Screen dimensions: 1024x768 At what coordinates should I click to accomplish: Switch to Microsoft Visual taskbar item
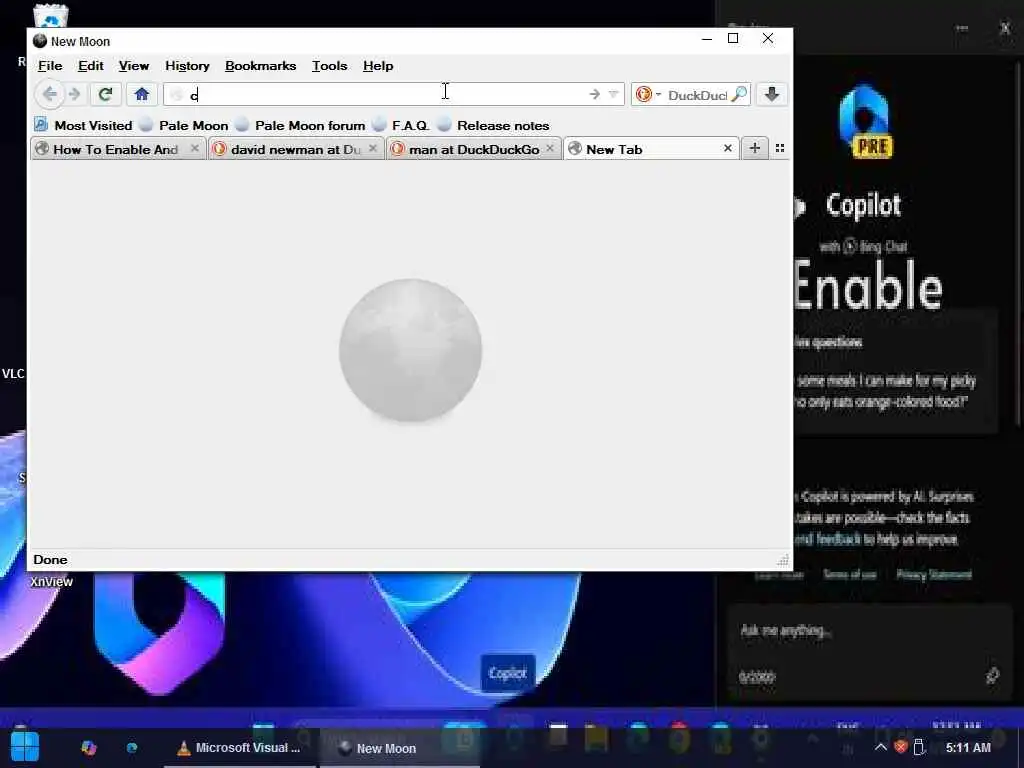[239, 748]
